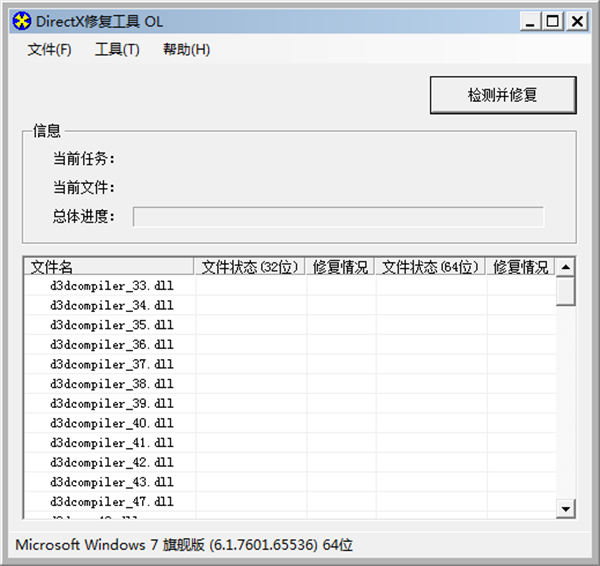Click the 总体进度 progress bar
This screenshot has width=600, height=566.
[x=338, y=217]
